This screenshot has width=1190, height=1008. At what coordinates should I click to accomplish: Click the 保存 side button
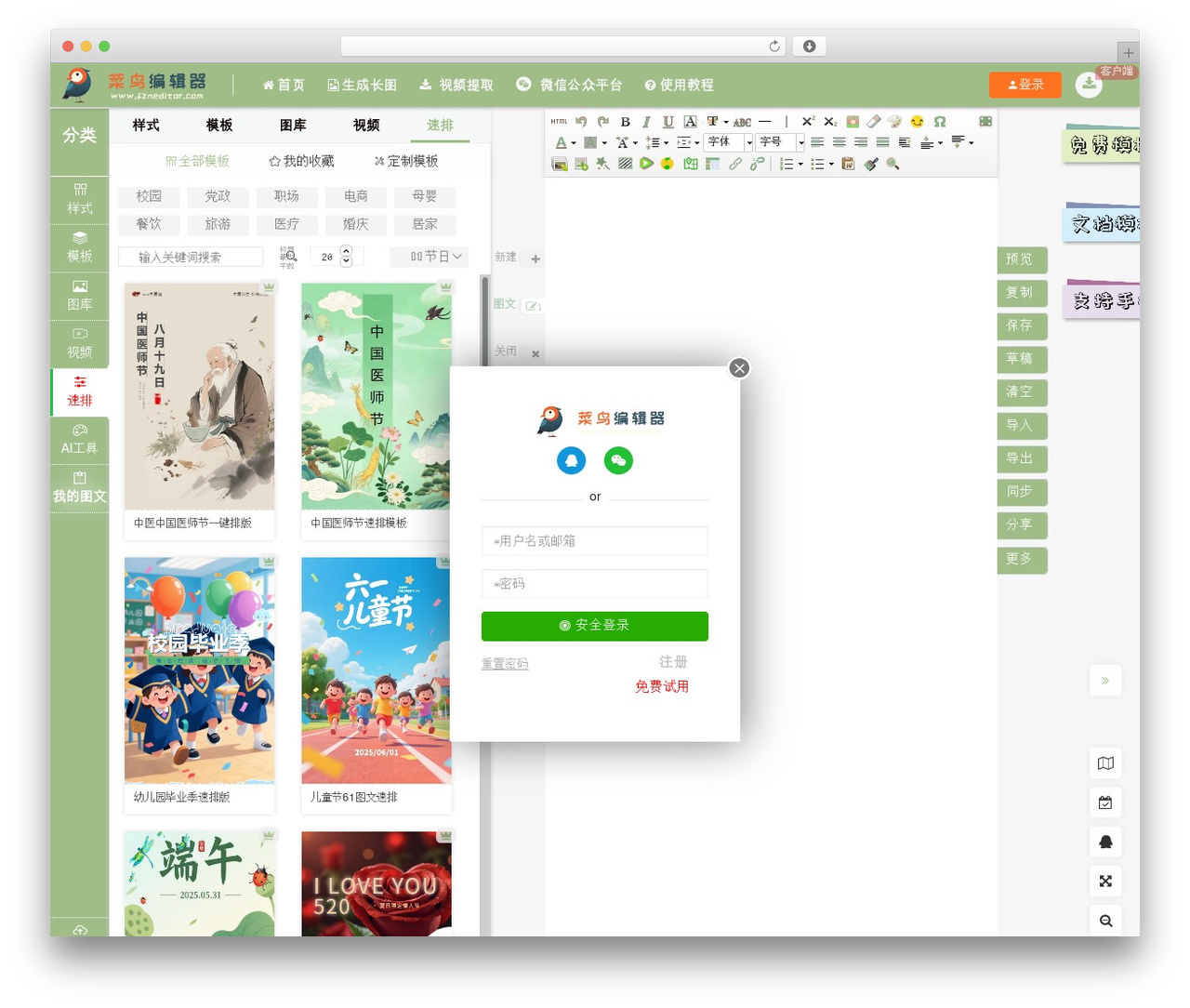click(x=1022, y=325)
